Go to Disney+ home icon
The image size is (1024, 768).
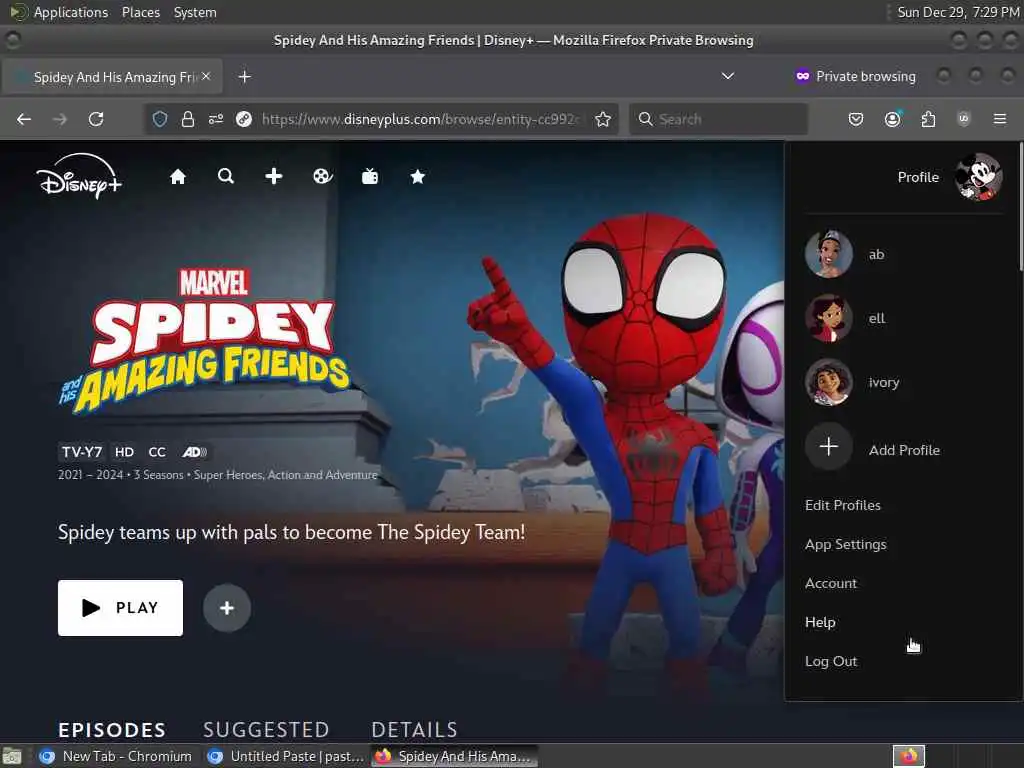click(178, 176)
